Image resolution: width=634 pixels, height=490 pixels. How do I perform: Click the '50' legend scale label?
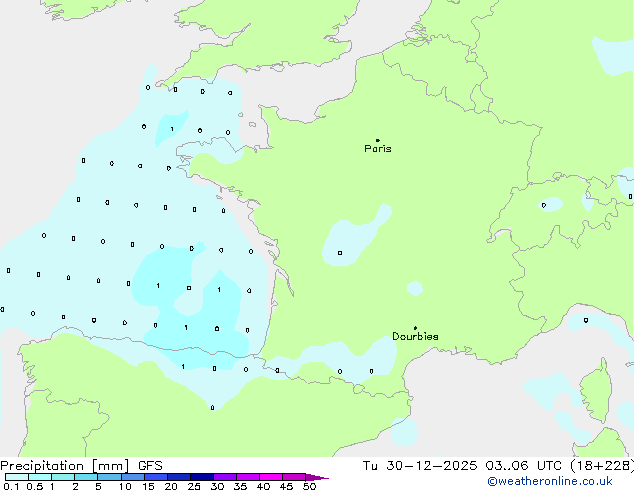309,486
